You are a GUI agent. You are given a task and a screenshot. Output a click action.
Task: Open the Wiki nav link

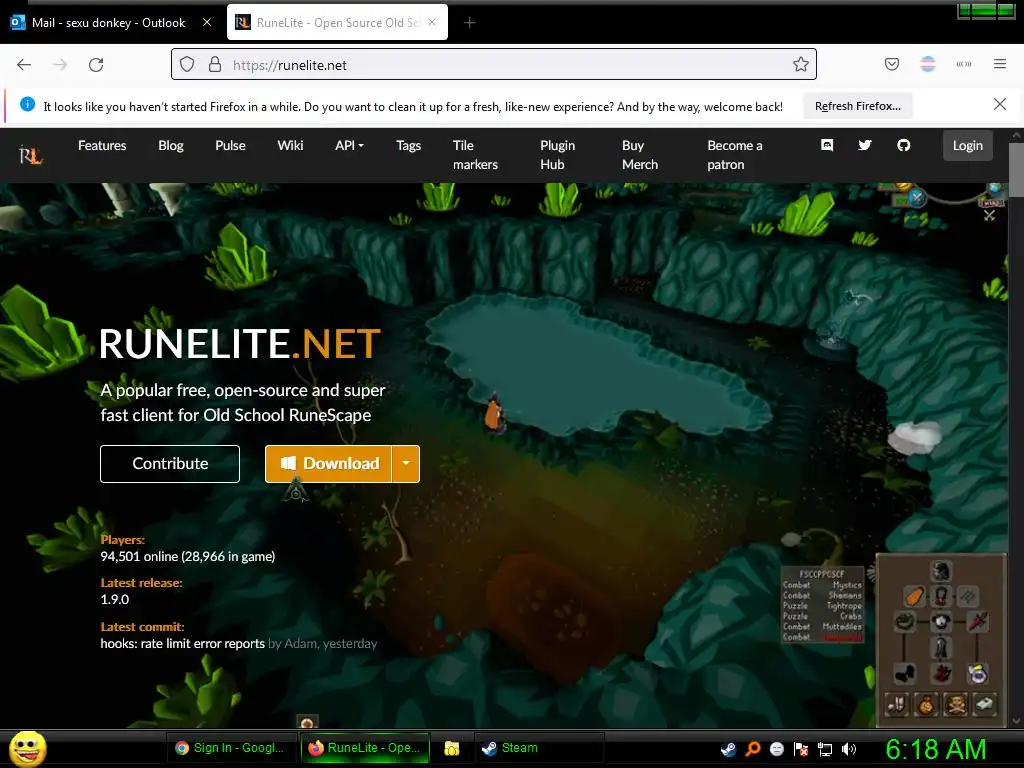290,146
